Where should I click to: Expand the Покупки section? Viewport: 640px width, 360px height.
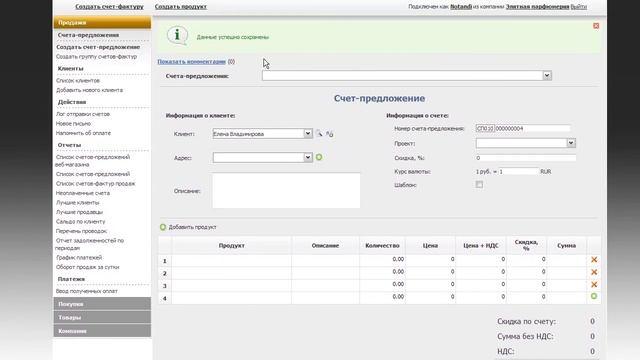tap(102, 304)
